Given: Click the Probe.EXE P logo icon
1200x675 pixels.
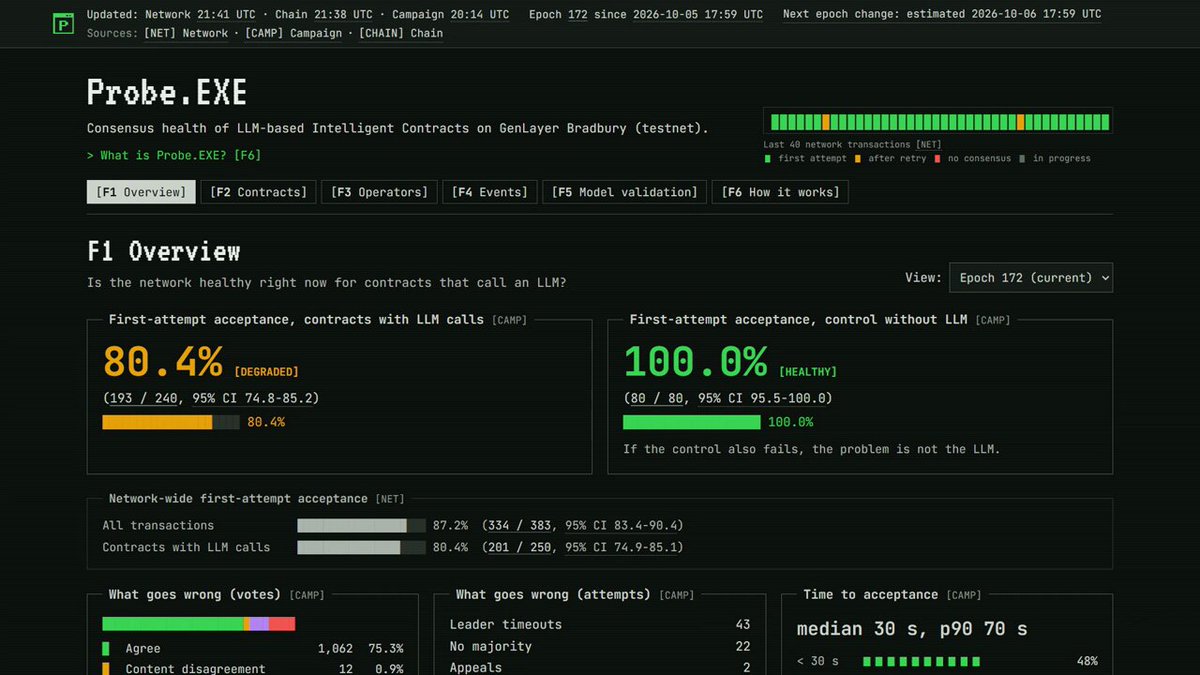Looking at the screenshot, I should click(64, 23).
